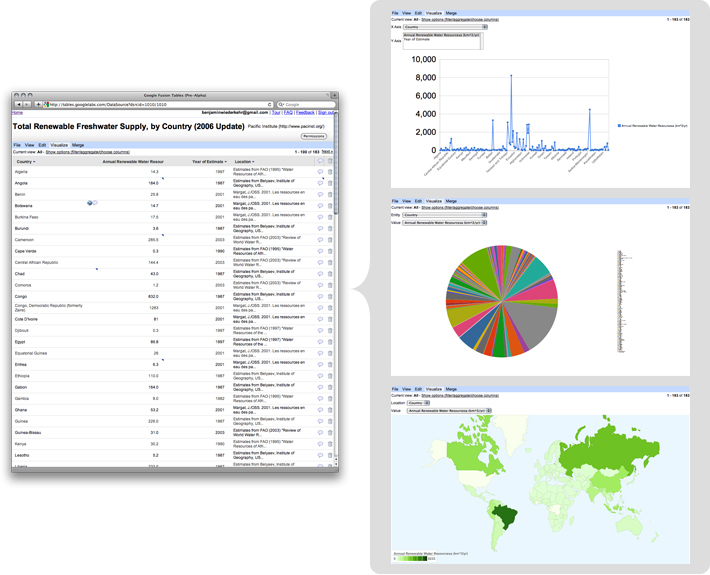This screenshot has width=710, height=575.
Task: Click the browser back arrow button
Action: (x=19, y=105)
